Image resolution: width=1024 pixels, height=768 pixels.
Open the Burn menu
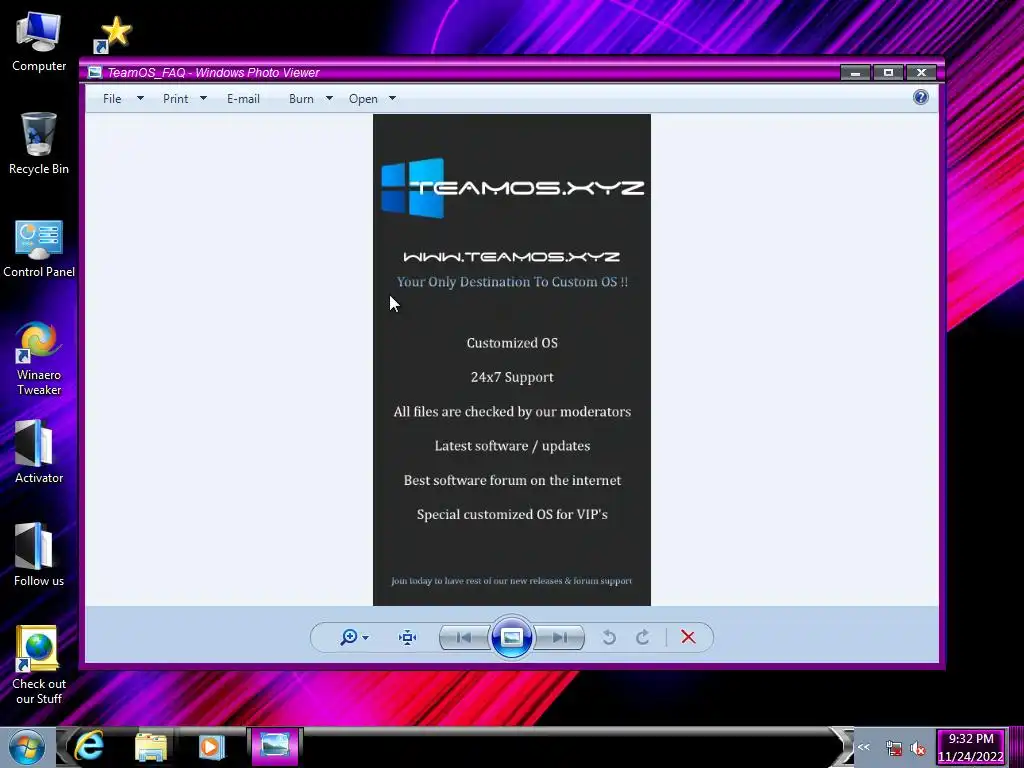click(301, 99)
